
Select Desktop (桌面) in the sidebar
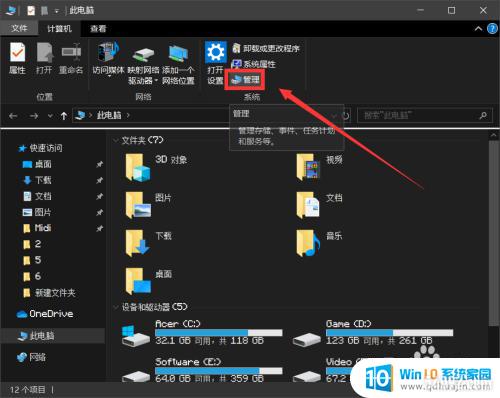point(37,164)
